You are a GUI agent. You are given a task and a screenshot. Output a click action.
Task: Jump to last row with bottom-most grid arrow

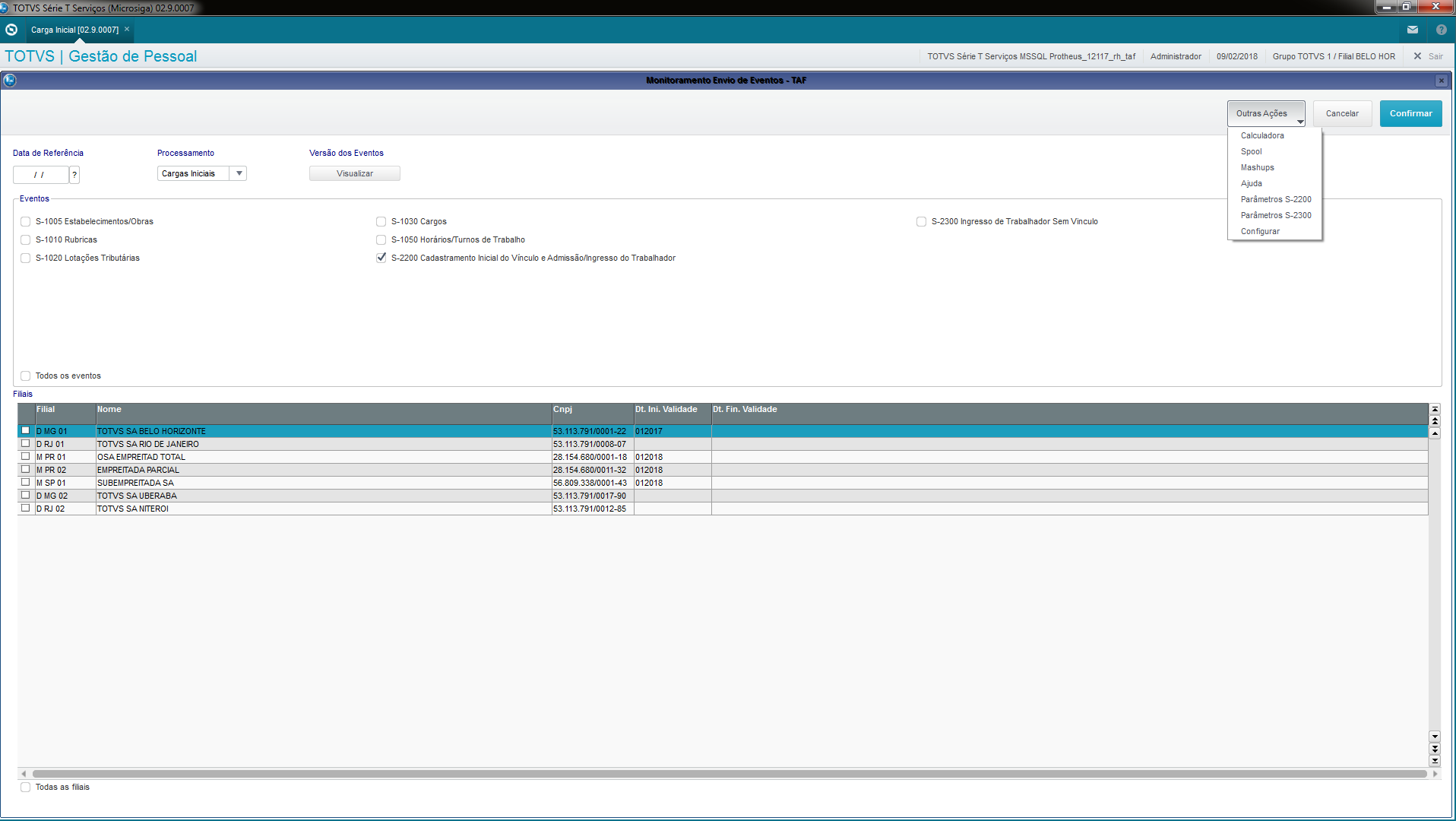tap(1435, 760)
